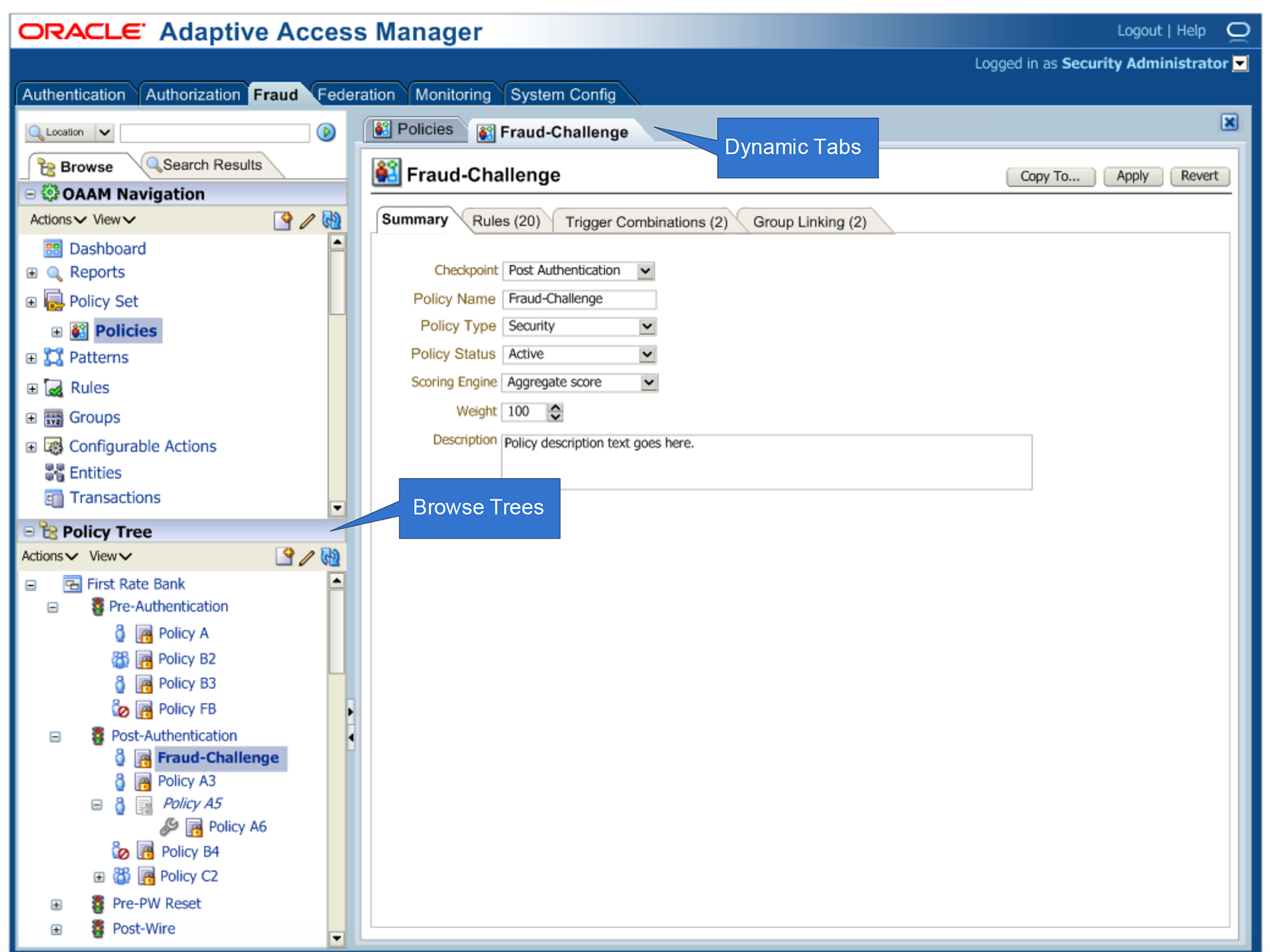
Task: Select Policy A3 in the Policy Tree
Action: [187, 781]
